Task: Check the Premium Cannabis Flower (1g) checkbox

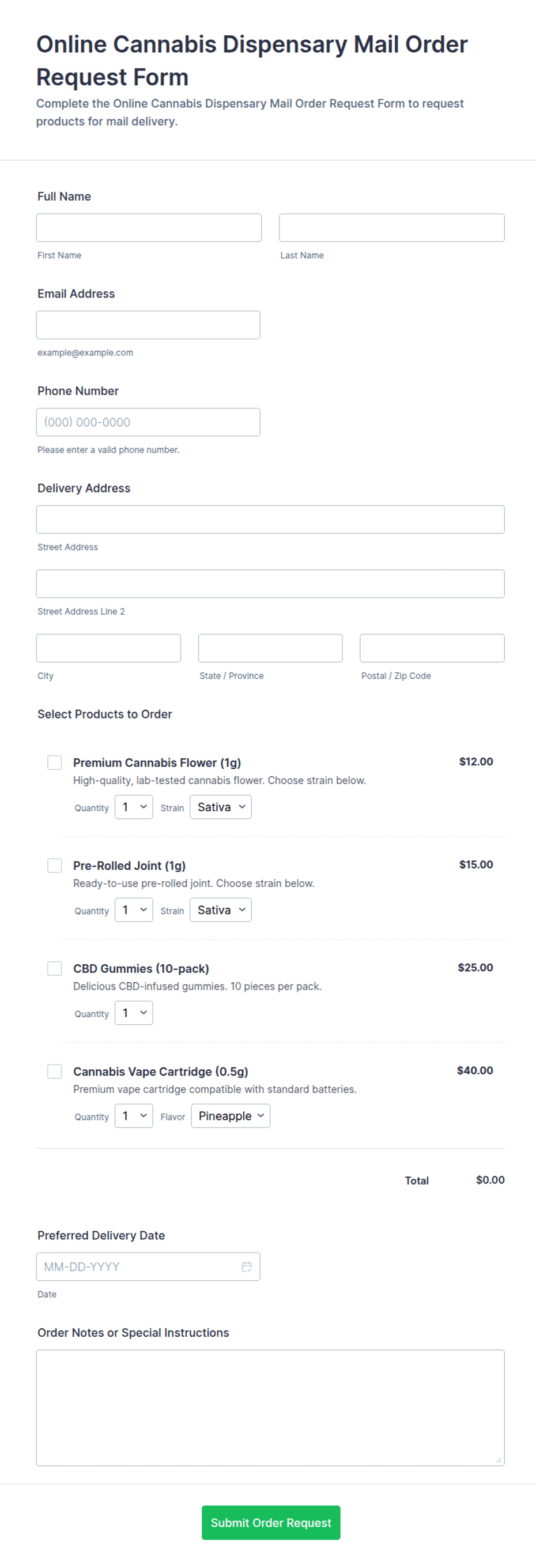Action: [x=55, y=762]
